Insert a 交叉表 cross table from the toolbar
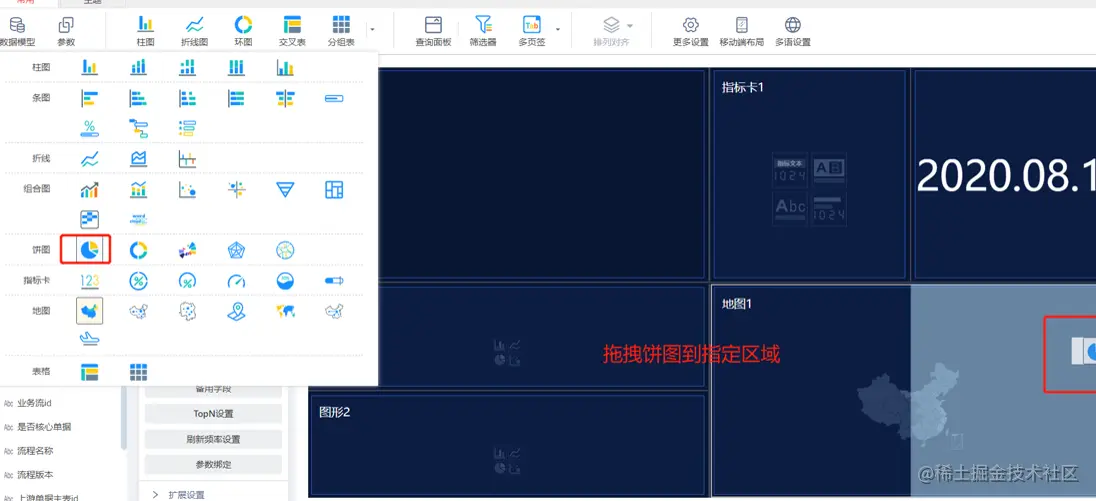1096x501 pixels. click(292, 31)
